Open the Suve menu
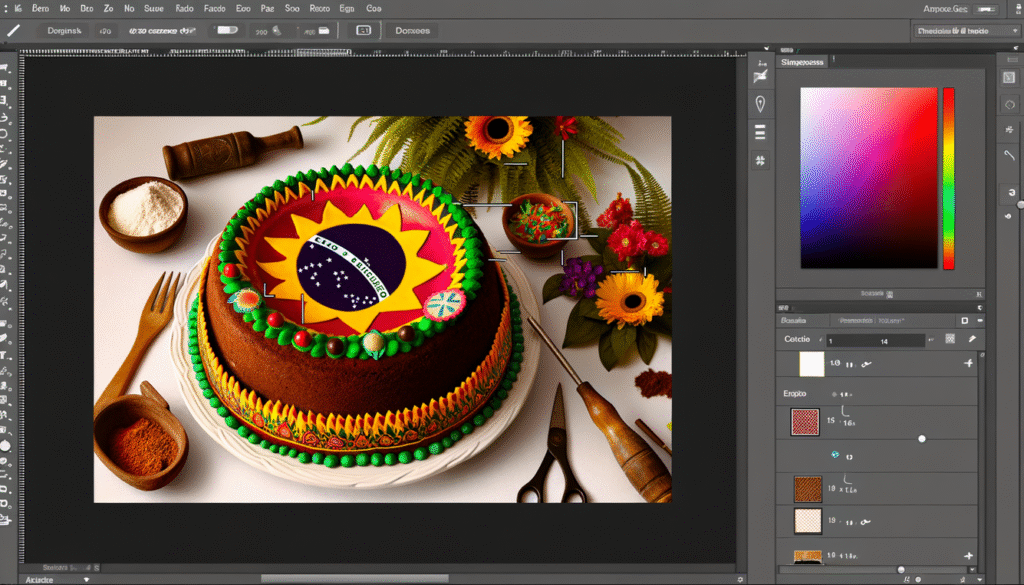Viewport: 1024px width, 585px height. (x=154, y=8)
